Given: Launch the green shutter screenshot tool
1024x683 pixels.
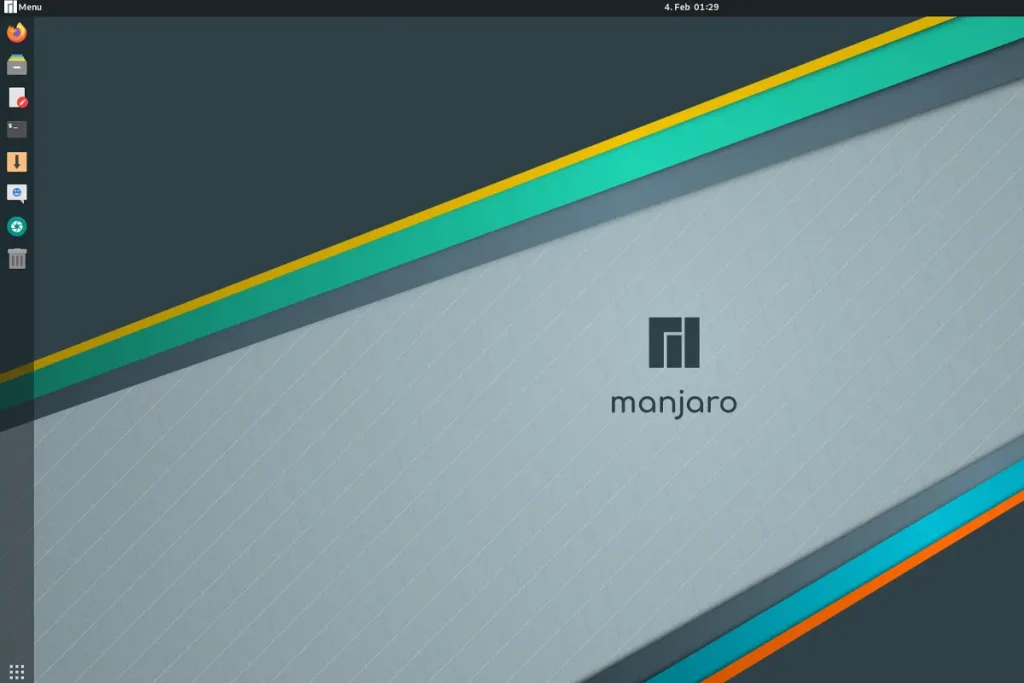Looking at the screenshot, I should [17, 226].
